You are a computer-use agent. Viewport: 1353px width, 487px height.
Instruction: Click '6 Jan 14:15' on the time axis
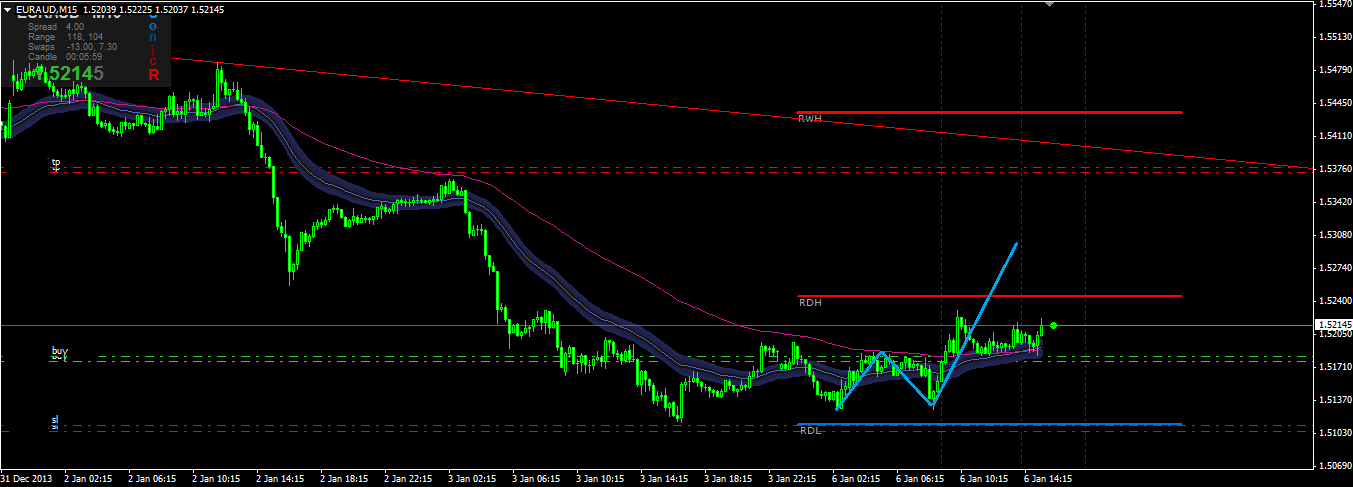[x=1050, y=478]
